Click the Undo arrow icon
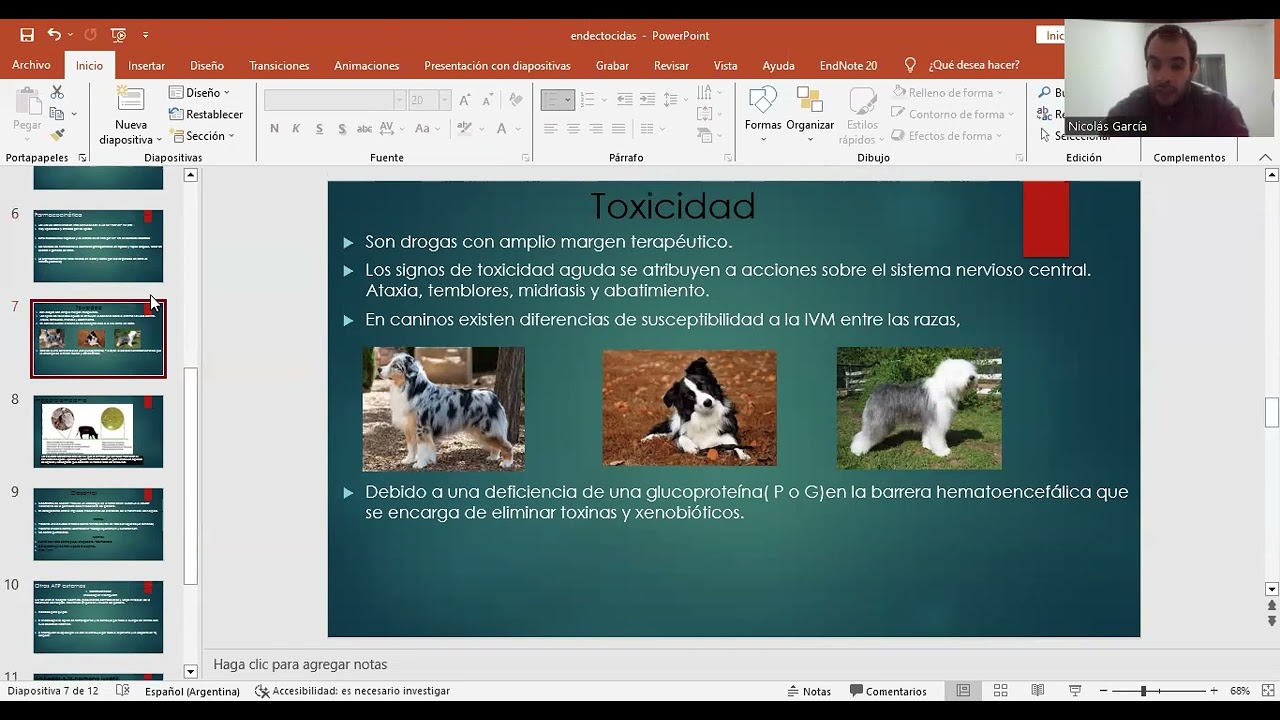The image size is (1280, 720). [54, 35]
